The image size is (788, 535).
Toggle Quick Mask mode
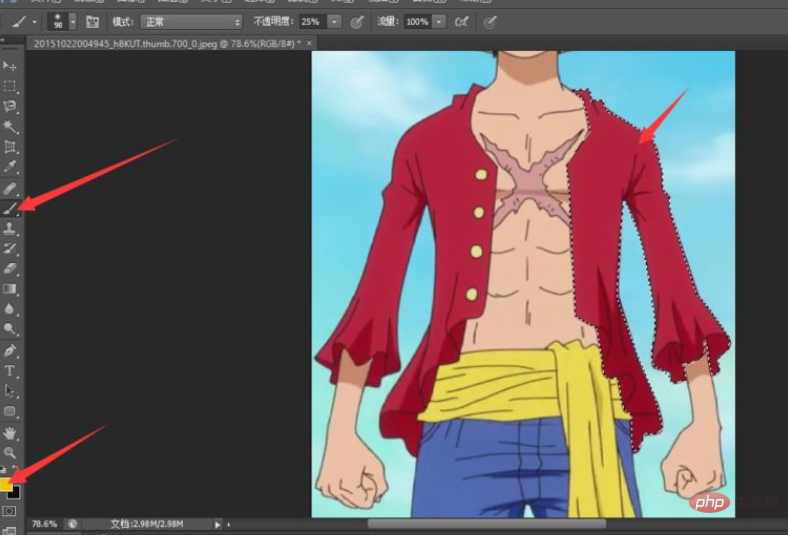pyautogui.click(x=9, y=511)
